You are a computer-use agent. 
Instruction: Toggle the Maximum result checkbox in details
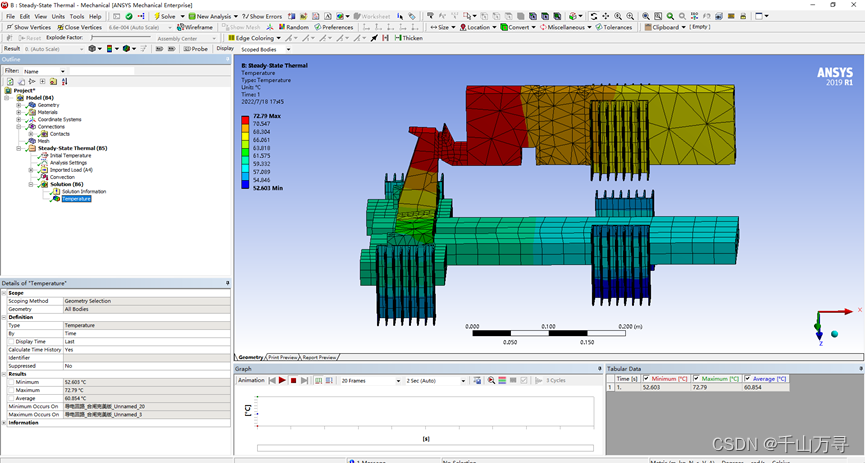[11, 390]
